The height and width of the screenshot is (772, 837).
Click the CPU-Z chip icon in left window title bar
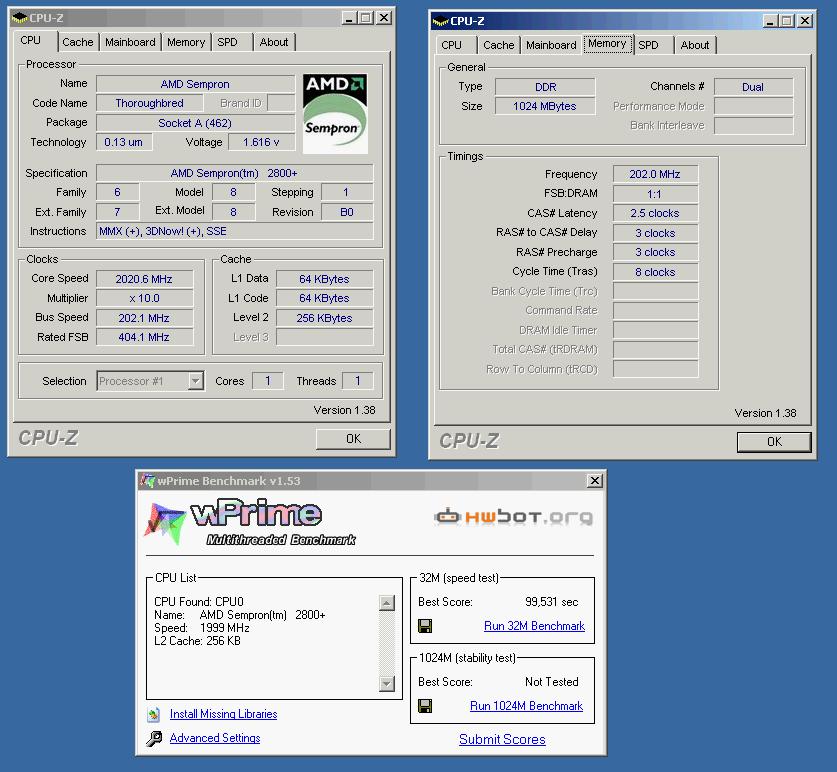19,18
